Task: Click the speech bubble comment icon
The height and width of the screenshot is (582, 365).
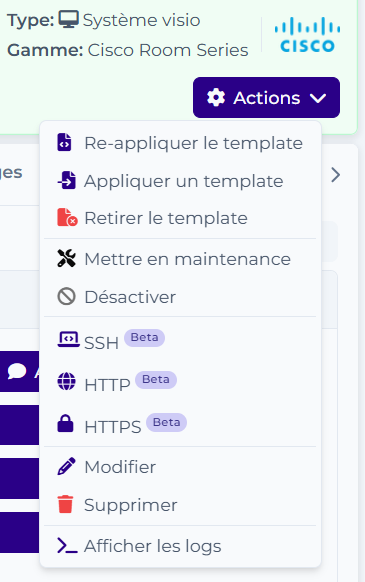Action: pyautogui.click(x=17, y=371)
